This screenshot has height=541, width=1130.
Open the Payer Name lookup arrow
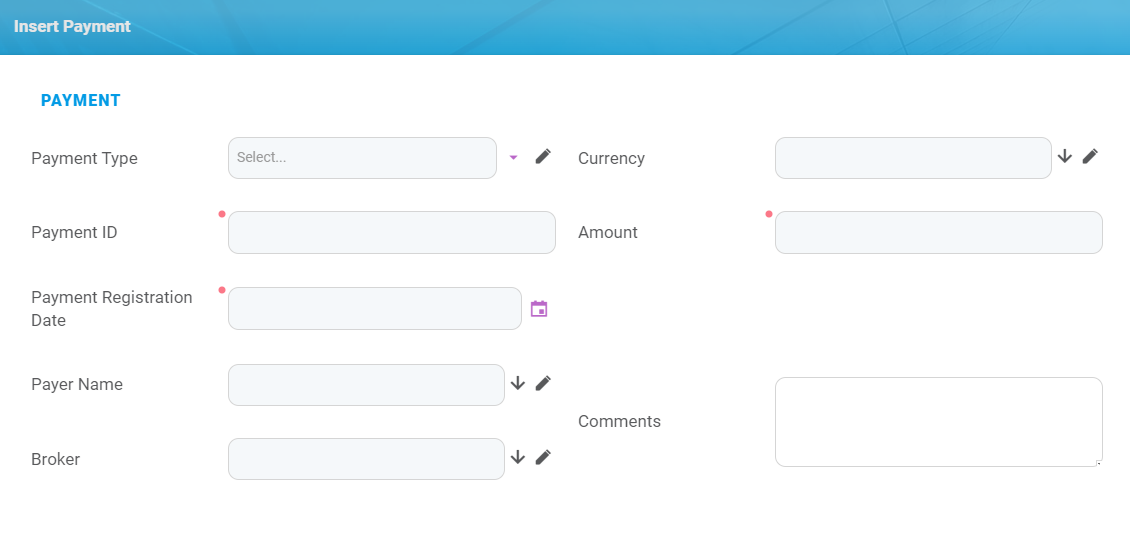pos(518,383)
